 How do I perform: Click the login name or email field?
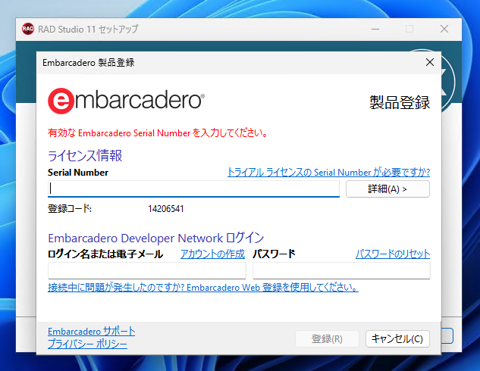(147, 270)
